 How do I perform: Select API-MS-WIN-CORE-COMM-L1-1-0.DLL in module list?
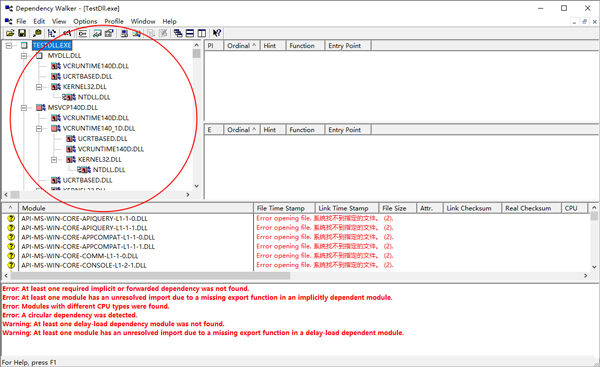[x=80, y=256]
